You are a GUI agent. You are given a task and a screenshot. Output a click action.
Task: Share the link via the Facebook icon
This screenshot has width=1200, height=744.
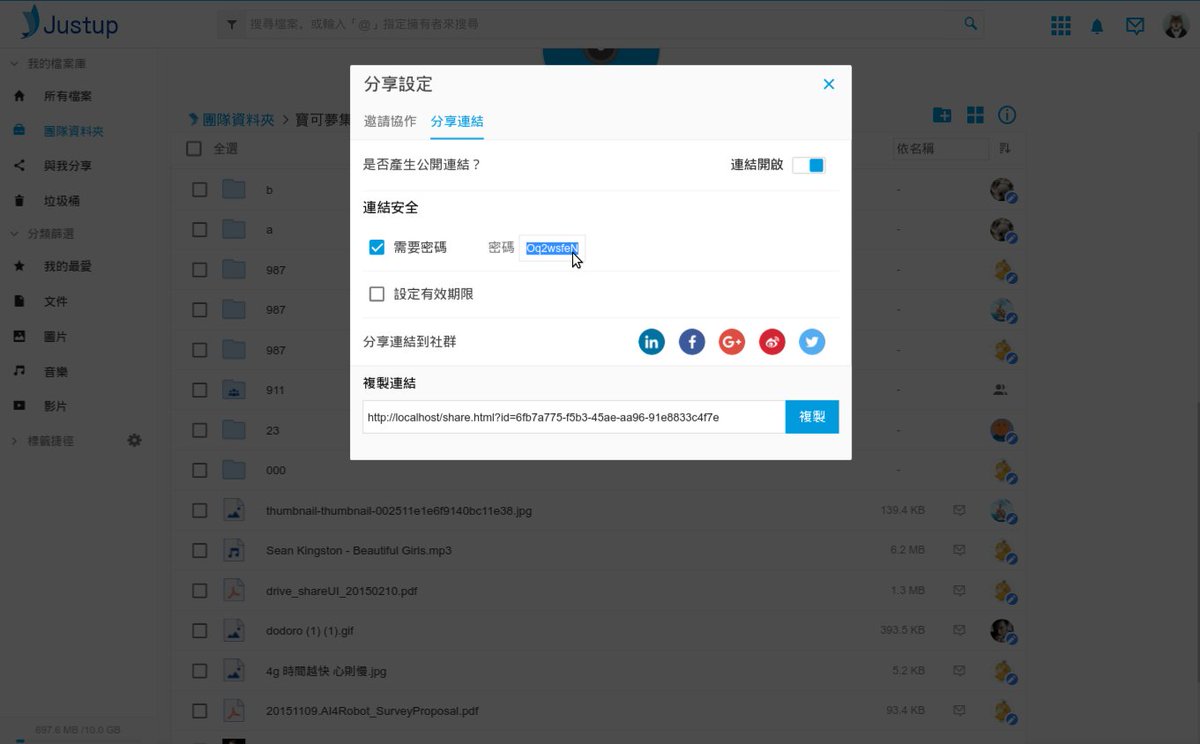pyautogui.click(x=691, y=341)
